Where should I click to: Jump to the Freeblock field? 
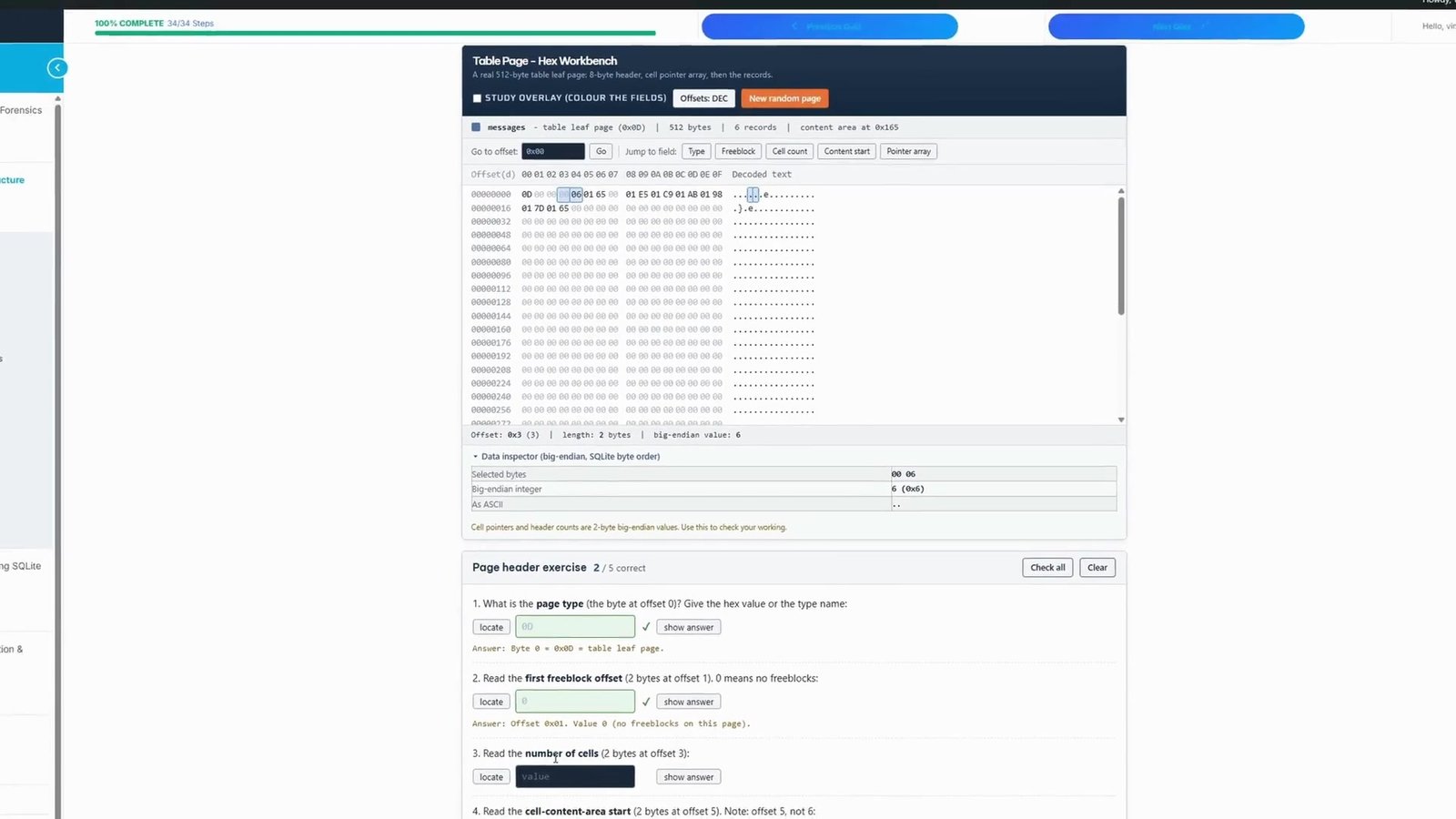pos(738,151)
